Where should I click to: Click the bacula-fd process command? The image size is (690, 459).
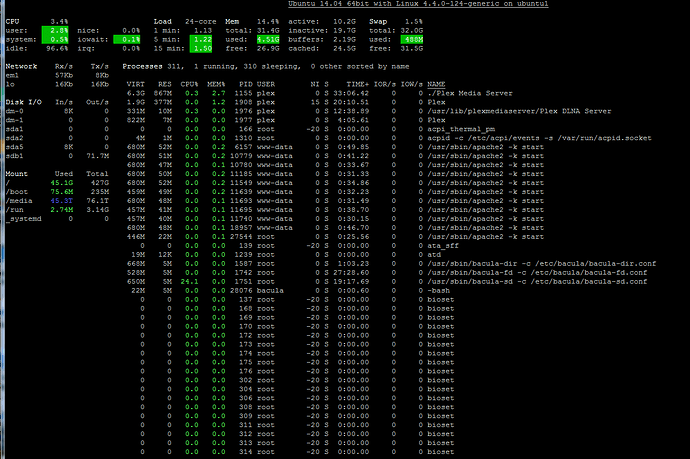[x=537, y=272]
